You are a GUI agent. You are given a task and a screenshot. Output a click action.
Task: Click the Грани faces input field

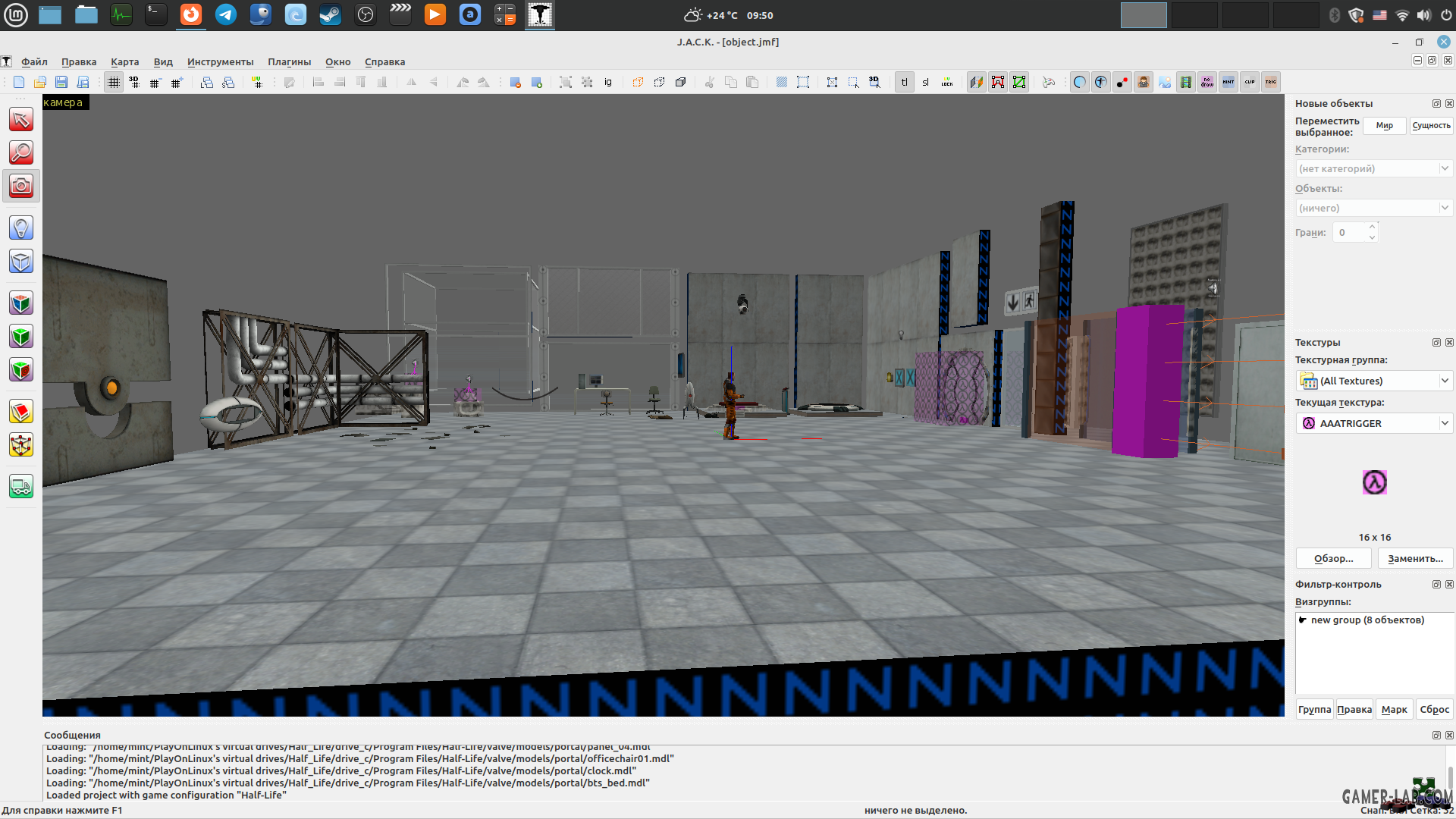(1350, 233)
